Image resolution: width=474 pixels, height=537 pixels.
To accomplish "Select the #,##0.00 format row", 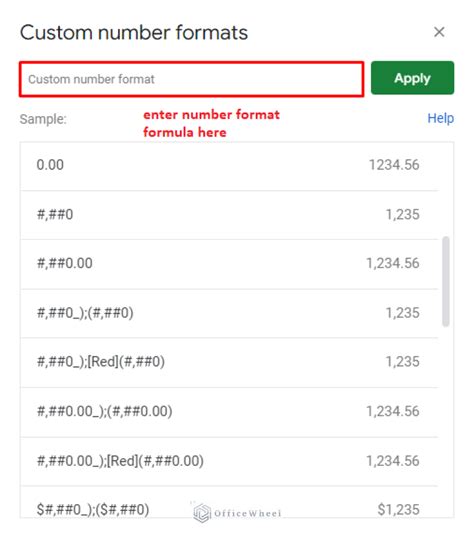I will point(229,264).
